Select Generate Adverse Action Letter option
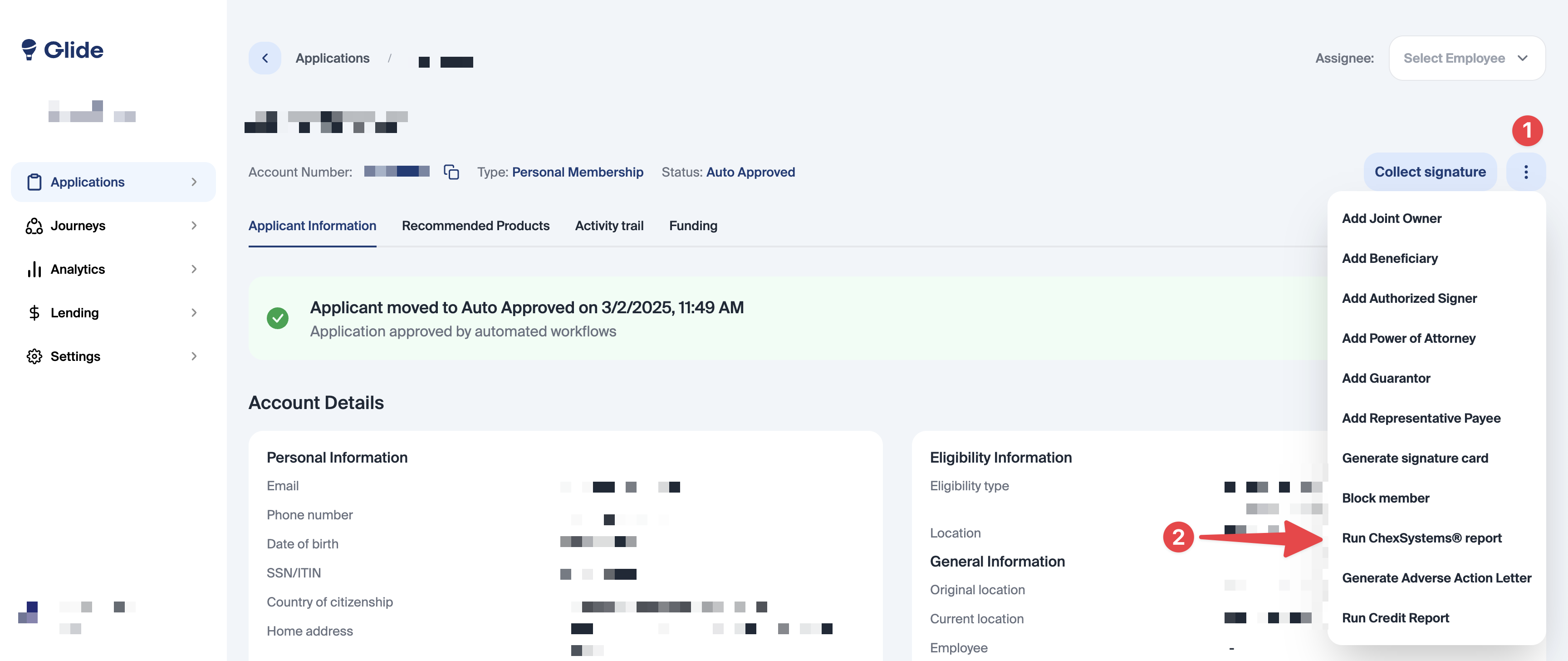 [1436, 577]
